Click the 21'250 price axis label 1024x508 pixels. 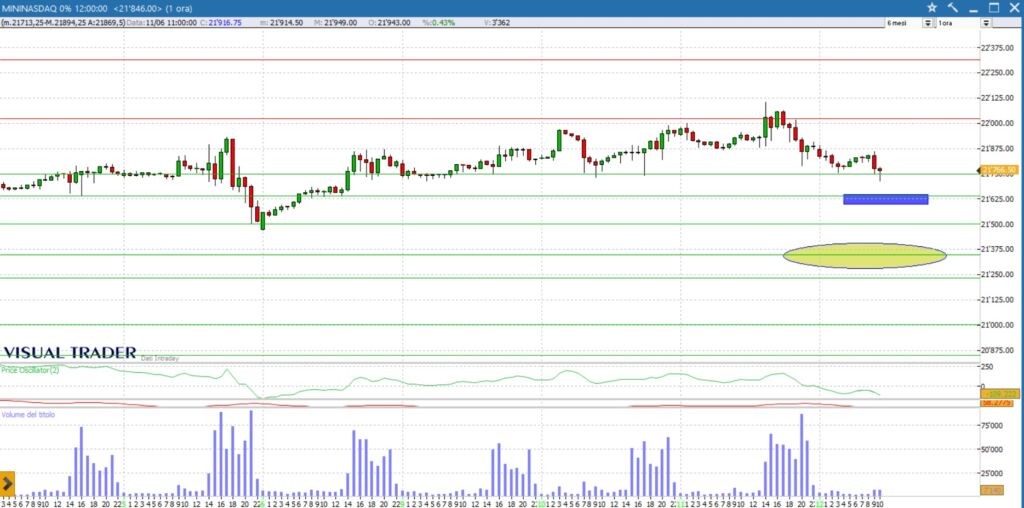(x=999, y=274)
